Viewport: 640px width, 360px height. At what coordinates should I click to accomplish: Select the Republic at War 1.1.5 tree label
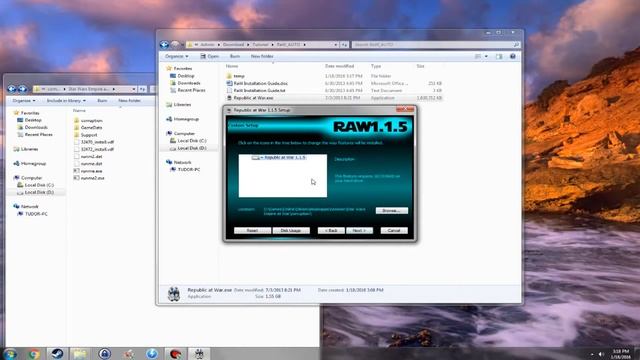pos(285,158)
